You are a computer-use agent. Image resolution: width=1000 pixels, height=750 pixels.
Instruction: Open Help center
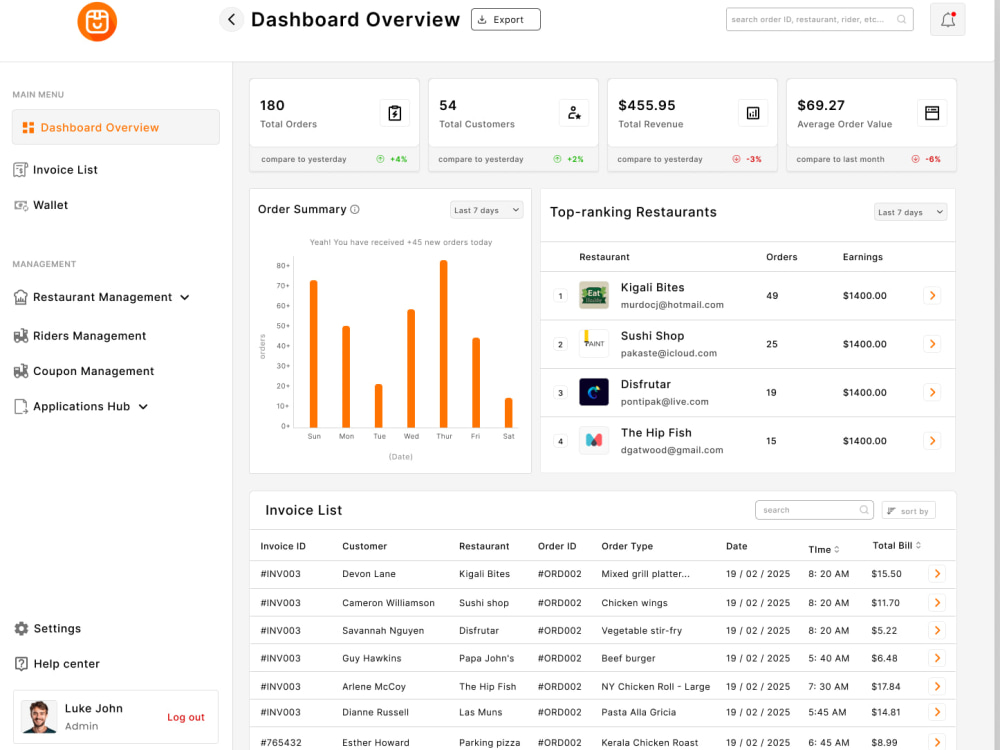(57, 664)
